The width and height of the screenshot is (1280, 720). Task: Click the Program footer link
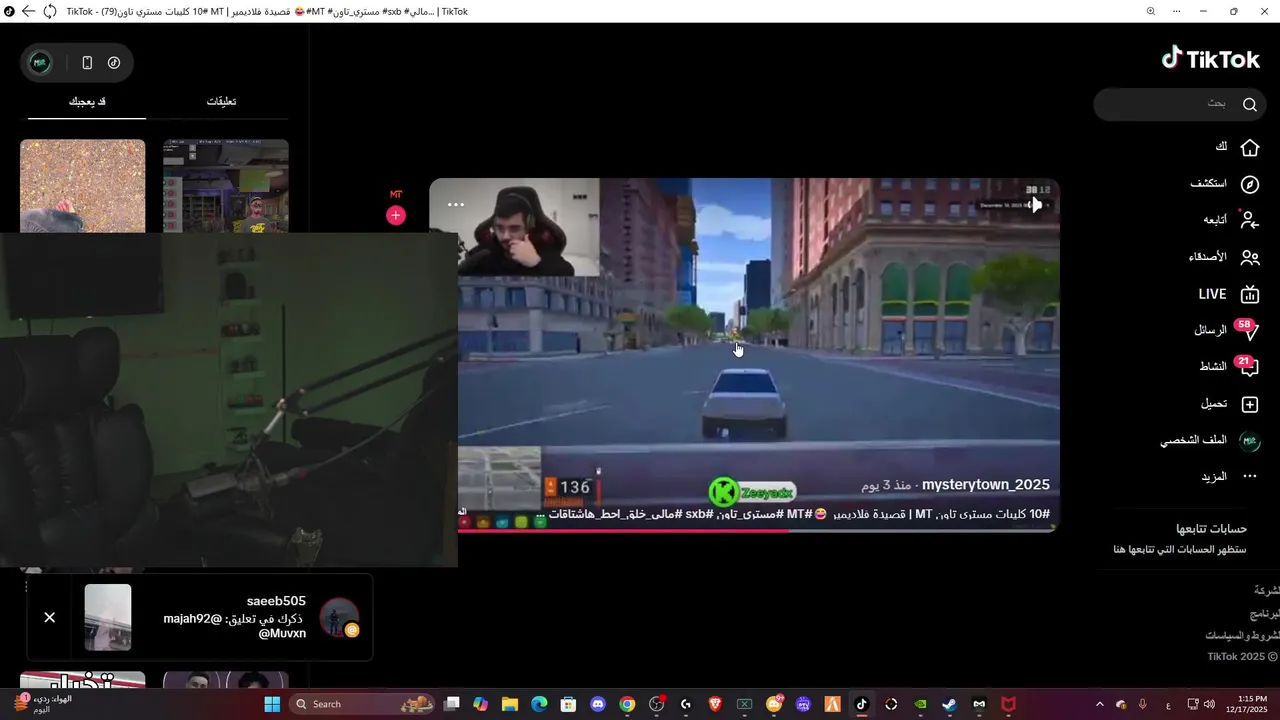tap(1264, 613)
